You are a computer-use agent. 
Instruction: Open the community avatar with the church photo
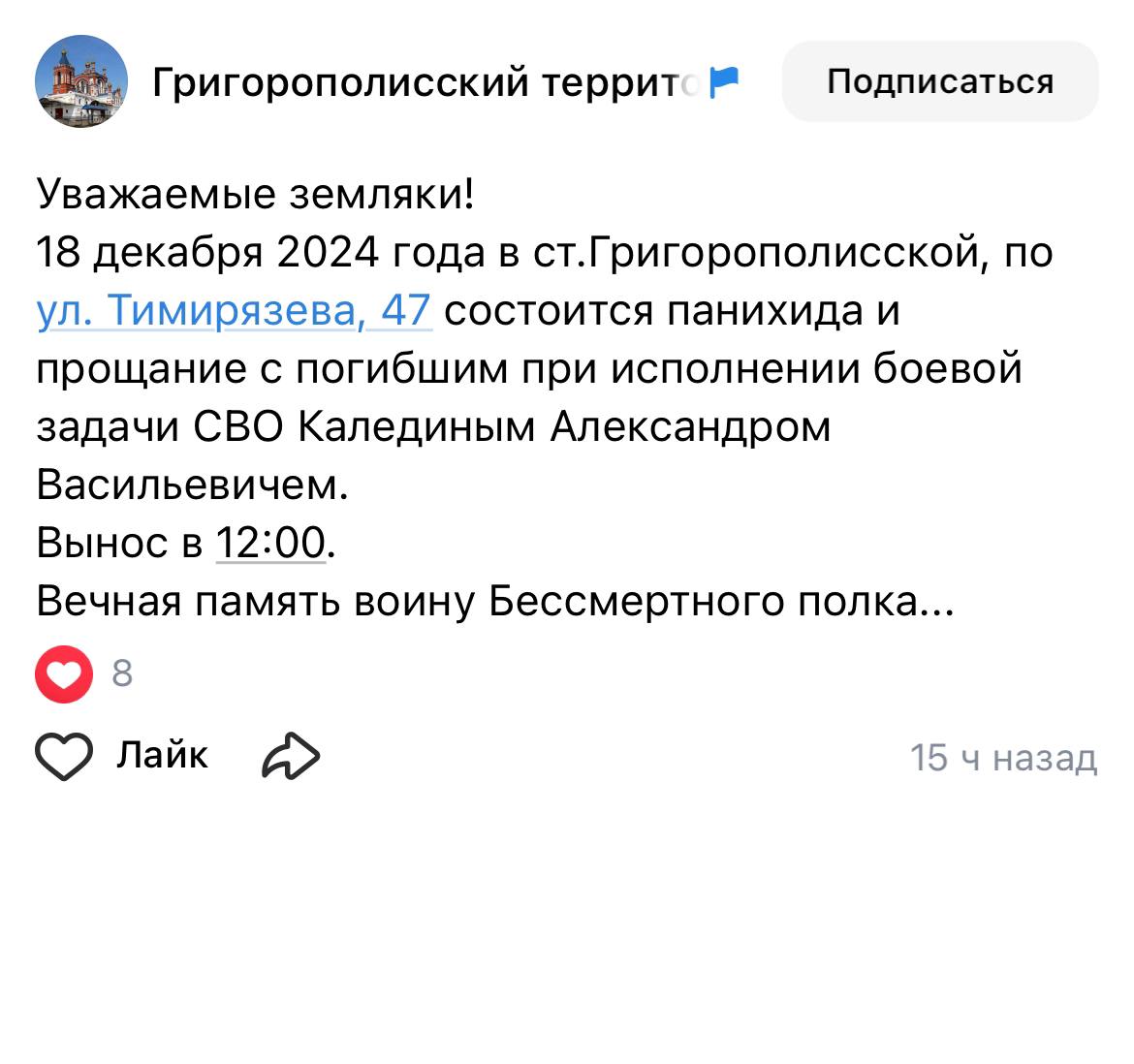tap(81, 81)
